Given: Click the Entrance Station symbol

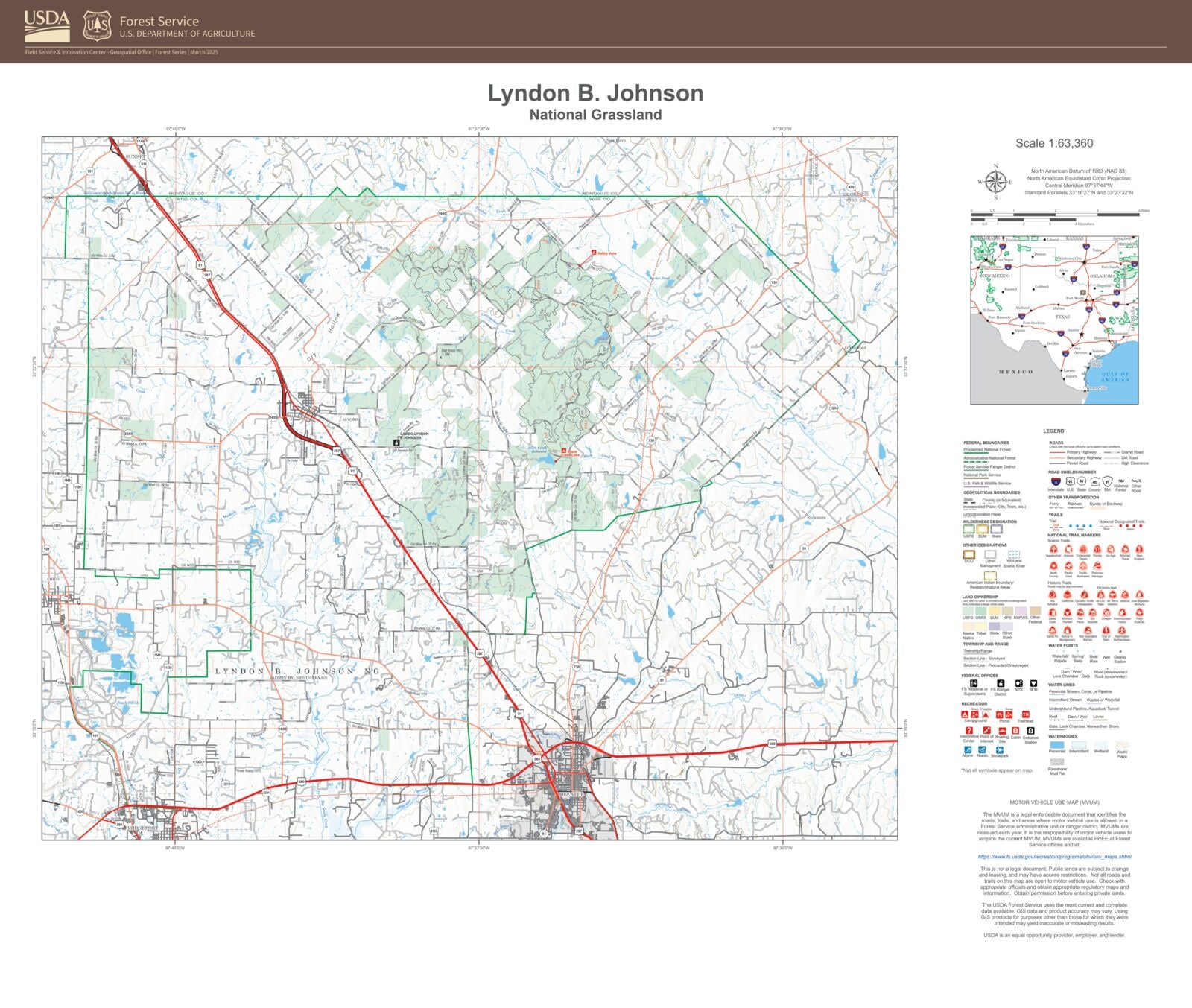Looking at the screenshot, I should tap(1031, 730).
